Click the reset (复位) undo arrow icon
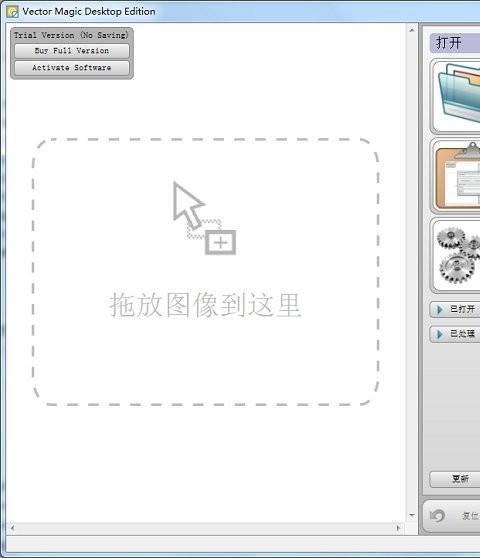 point(437,515)
